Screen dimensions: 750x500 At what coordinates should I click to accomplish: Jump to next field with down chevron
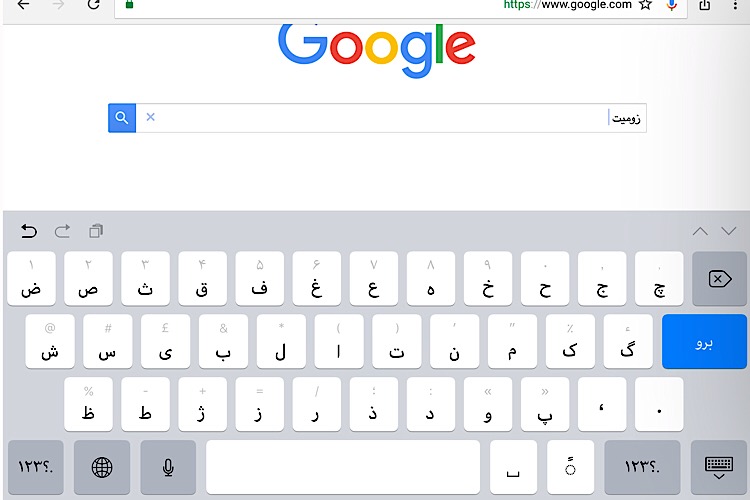(x=728, y=232)
